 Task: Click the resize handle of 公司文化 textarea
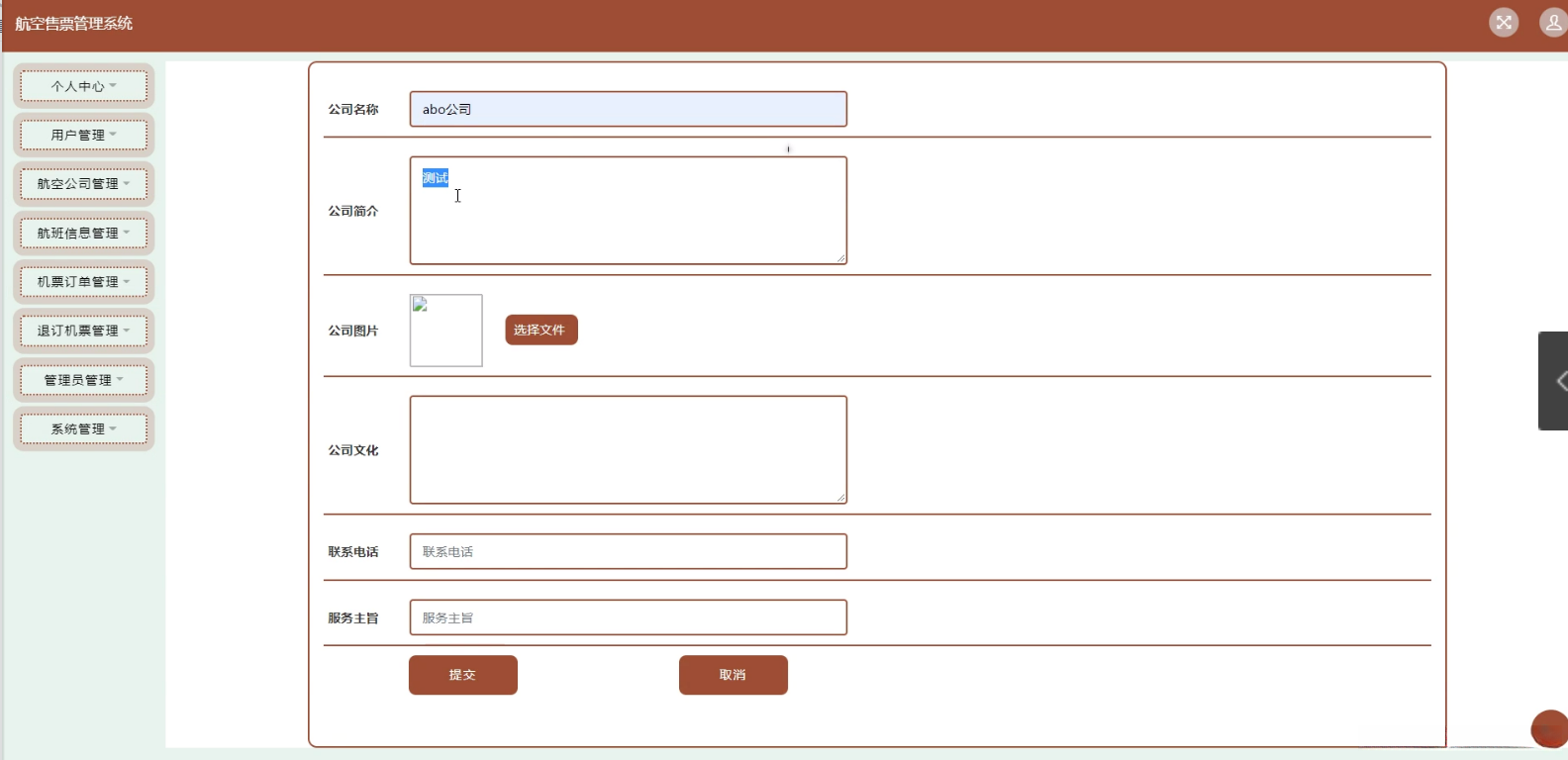click(x=841, y=499)
